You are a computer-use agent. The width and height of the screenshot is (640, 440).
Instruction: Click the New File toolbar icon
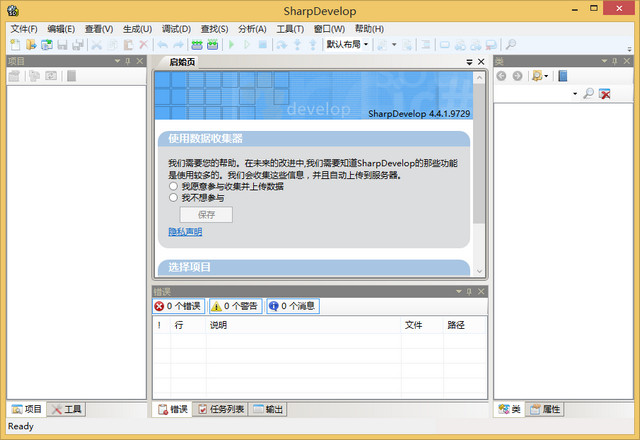click(x=16, y=44)
